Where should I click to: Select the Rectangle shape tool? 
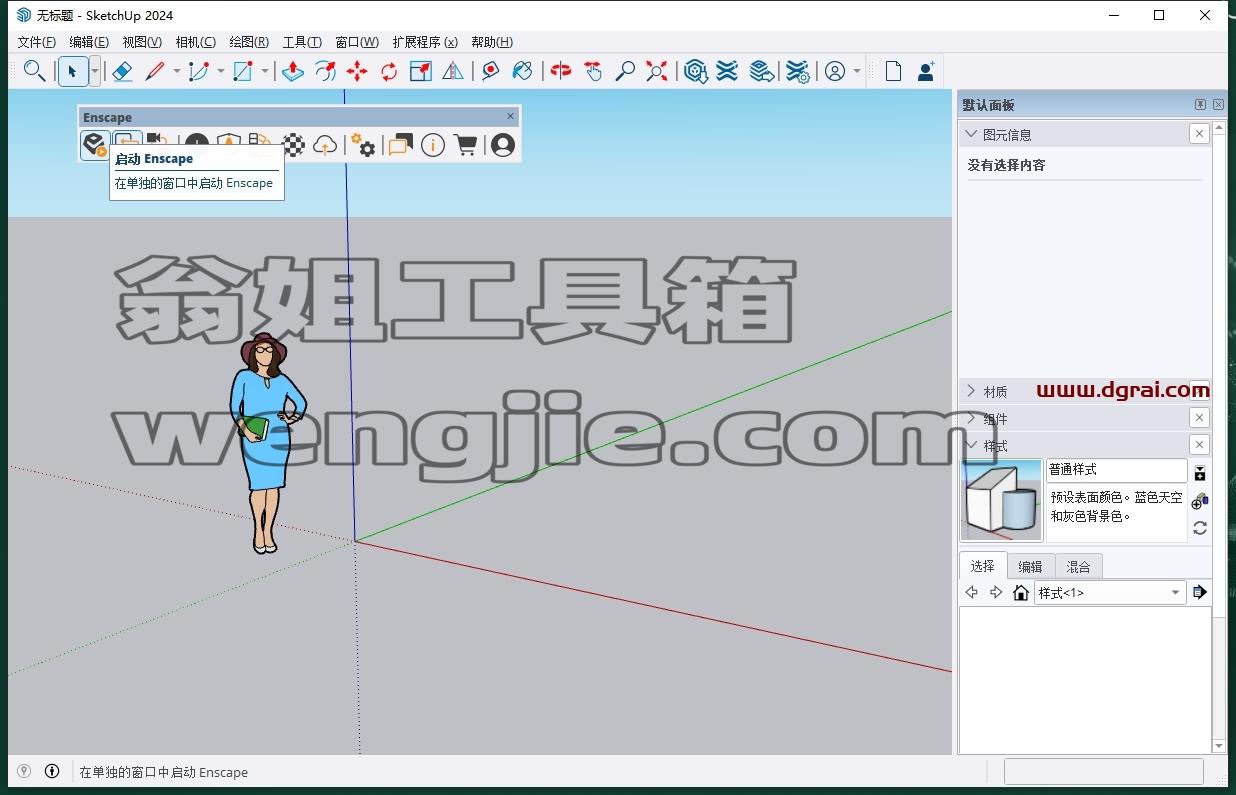click(243, 71)
